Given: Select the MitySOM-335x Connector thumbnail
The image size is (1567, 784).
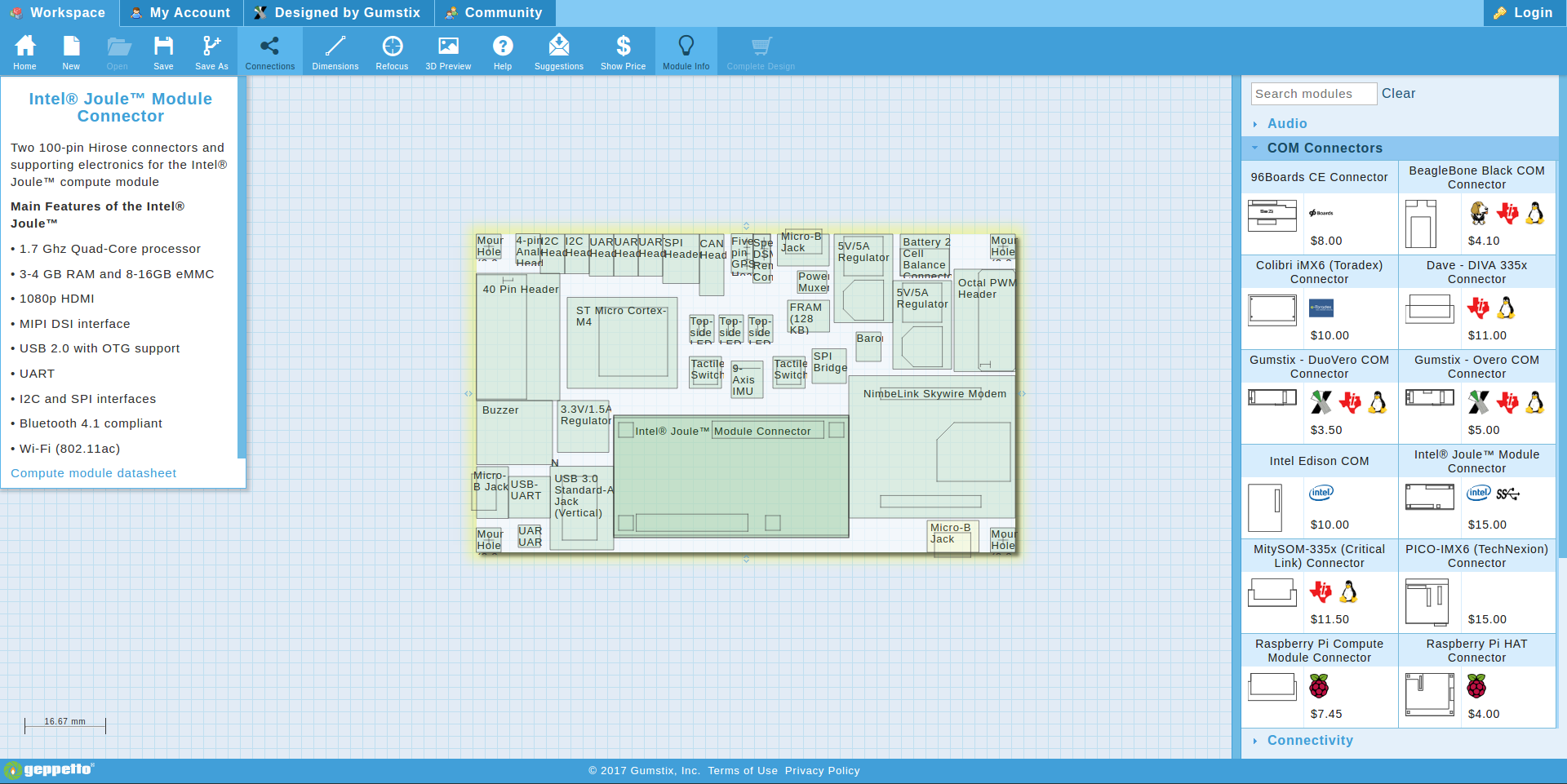Looking at the screenshot, I should pos(1272,592).
